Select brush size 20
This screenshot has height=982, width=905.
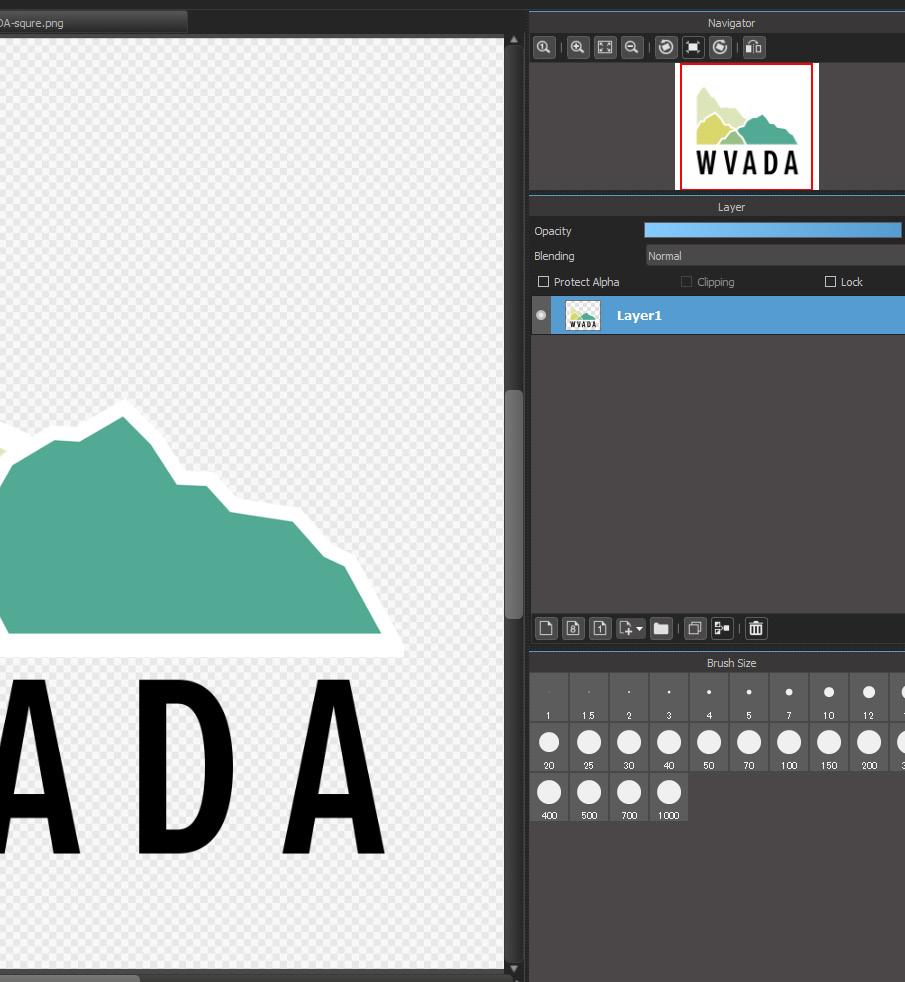549,748
